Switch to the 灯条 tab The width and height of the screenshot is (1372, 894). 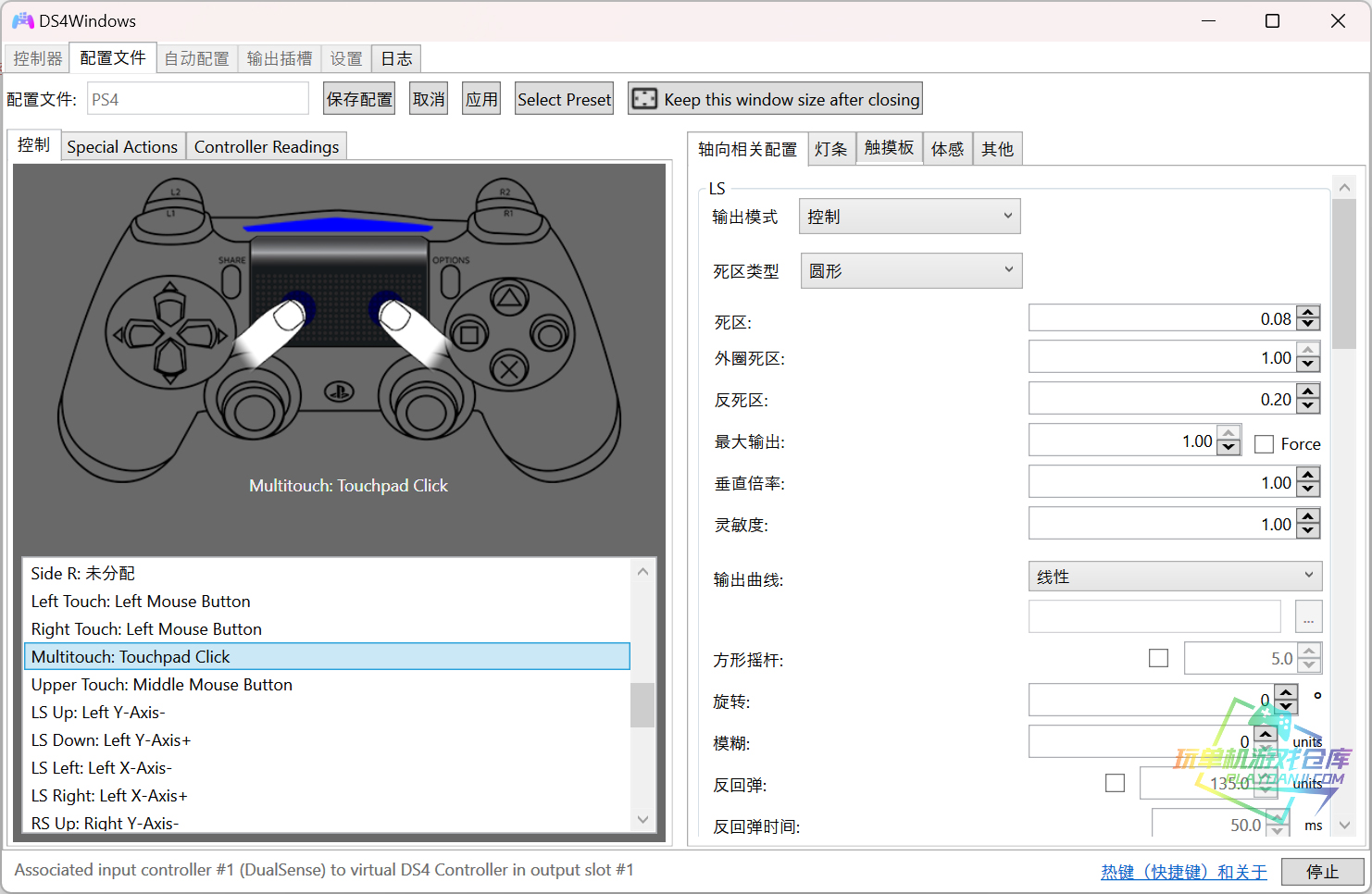[x=830, y=149]
